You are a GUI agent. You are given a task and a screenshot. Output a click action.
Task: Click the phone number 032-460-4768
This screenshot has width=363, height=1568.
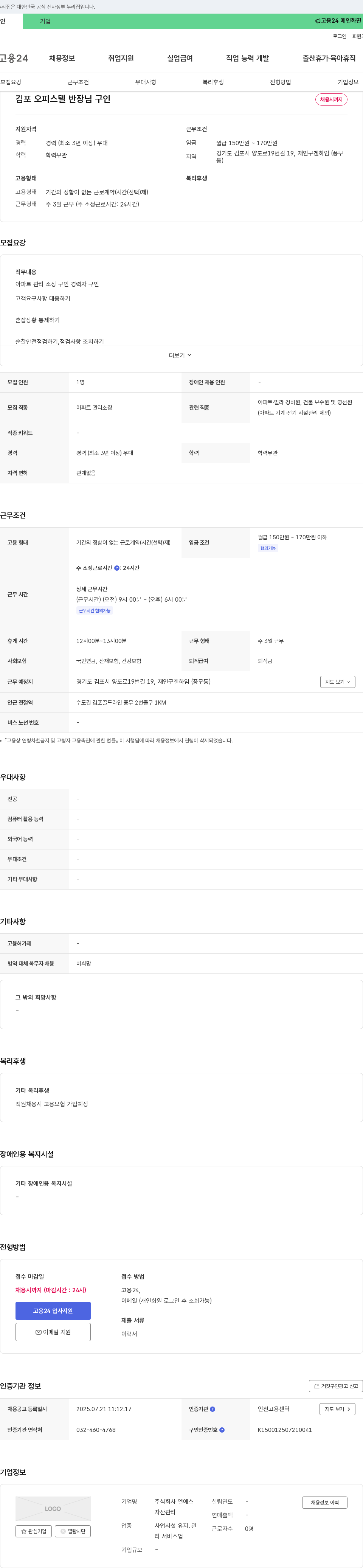point(96,1430)
